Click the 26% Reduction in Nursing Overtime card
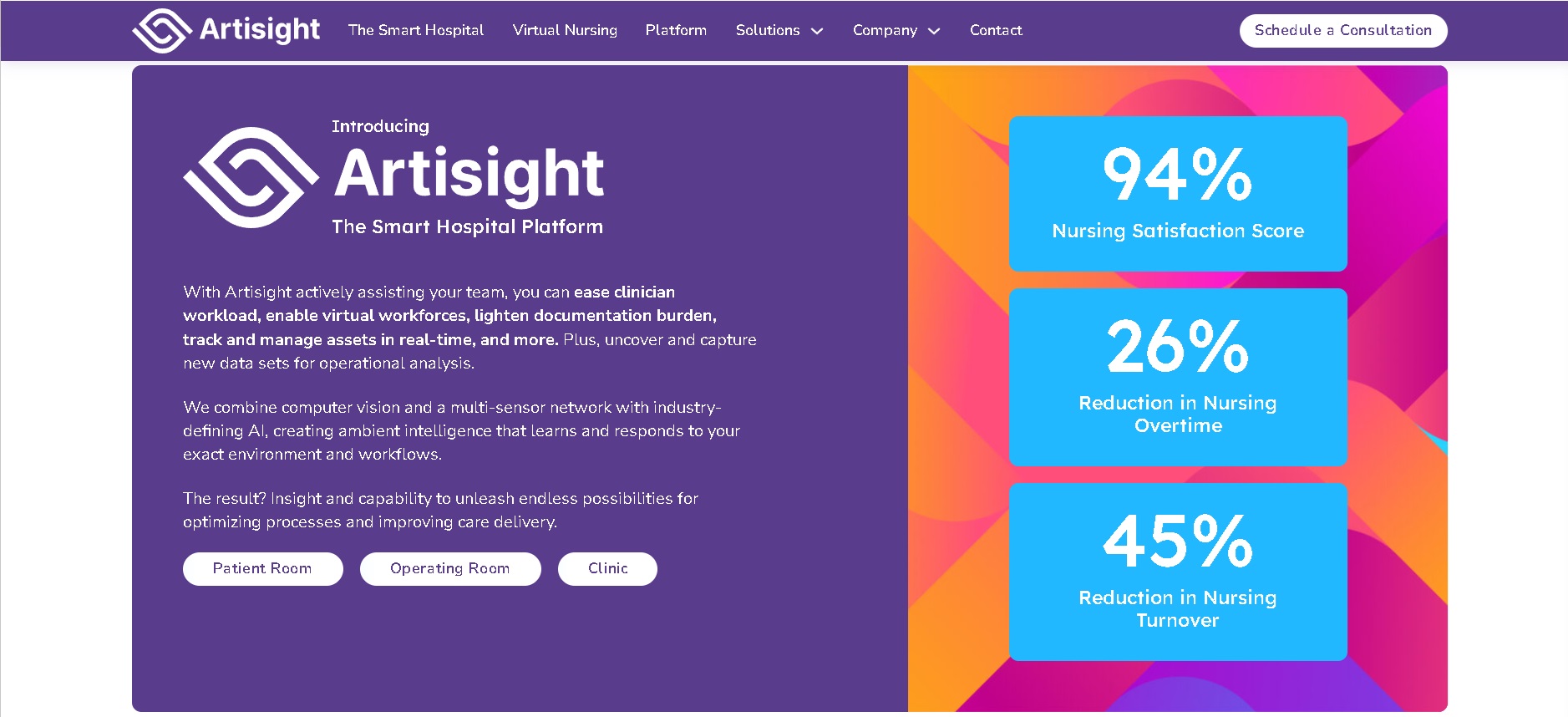This screenshot has height=717, width=1568. (1178, 377)
